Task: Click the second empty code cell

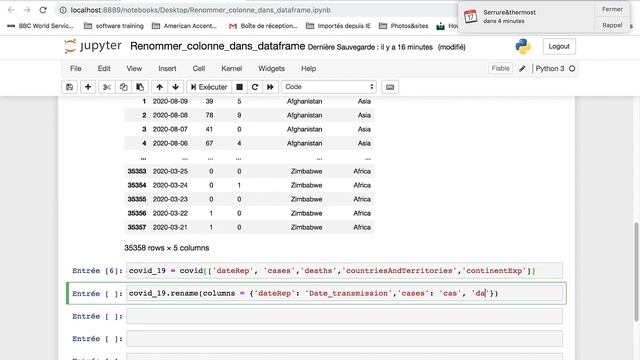Action: pyautogui.click(x=344, y=339)
